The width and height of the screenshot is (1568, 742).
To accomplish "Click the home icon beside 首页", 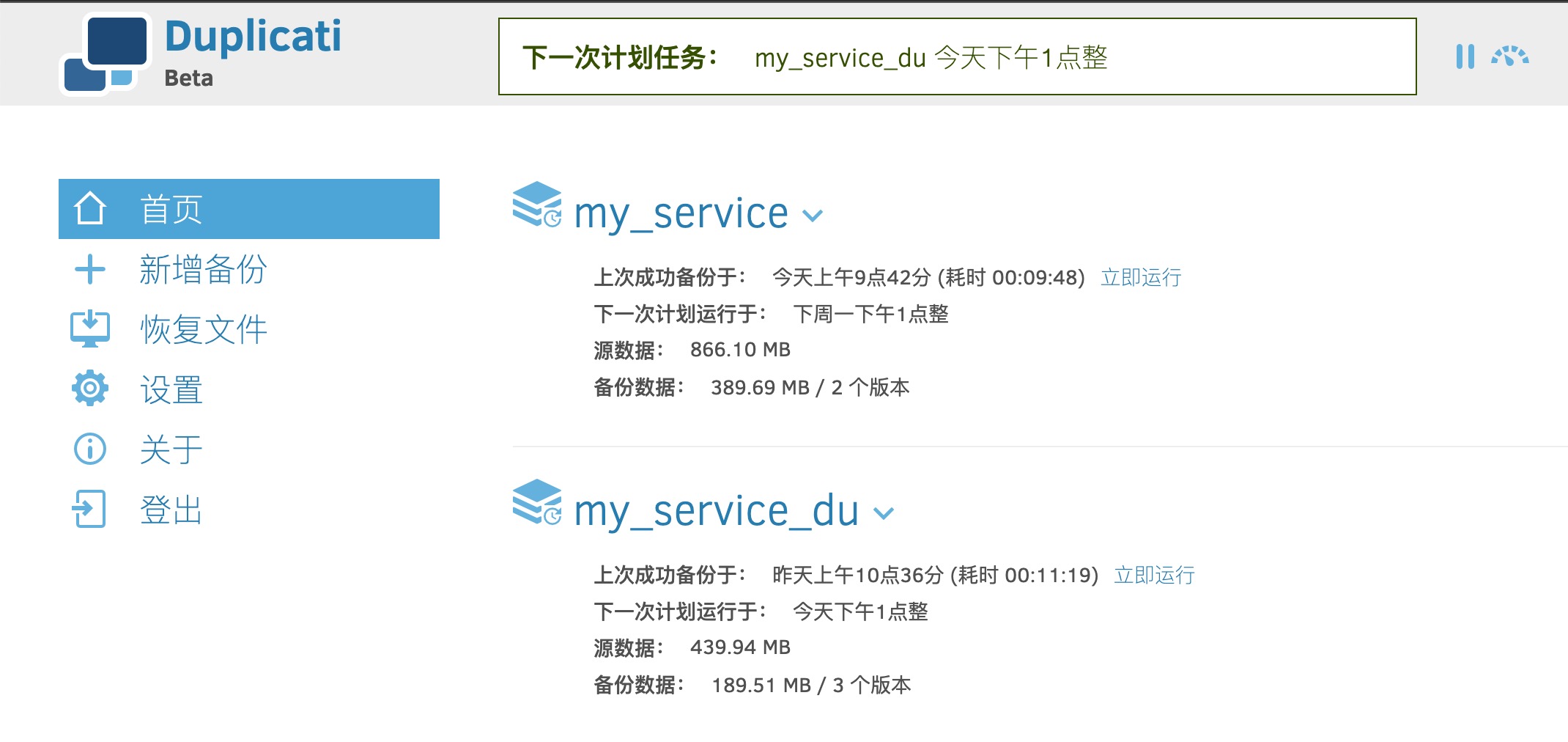I will [x=90, y=208].
